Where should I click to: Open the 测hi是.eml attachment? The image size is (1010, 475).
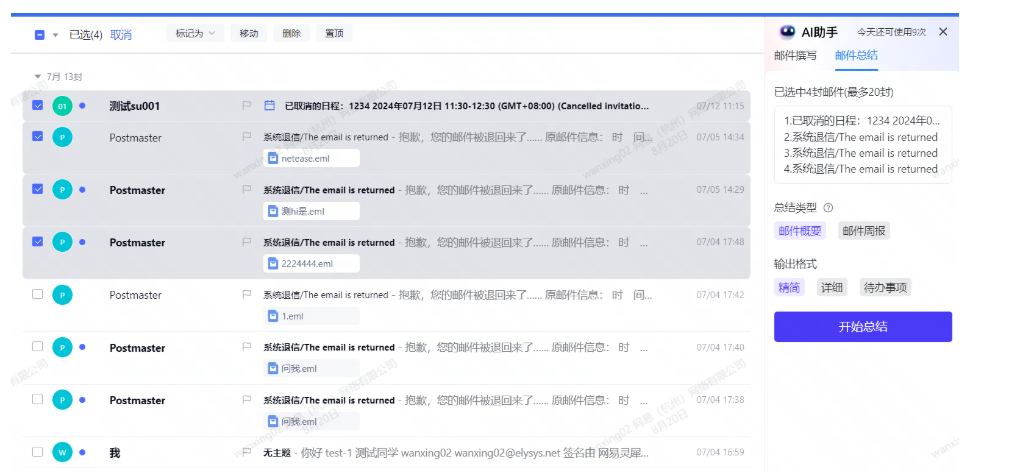point(311,211)
